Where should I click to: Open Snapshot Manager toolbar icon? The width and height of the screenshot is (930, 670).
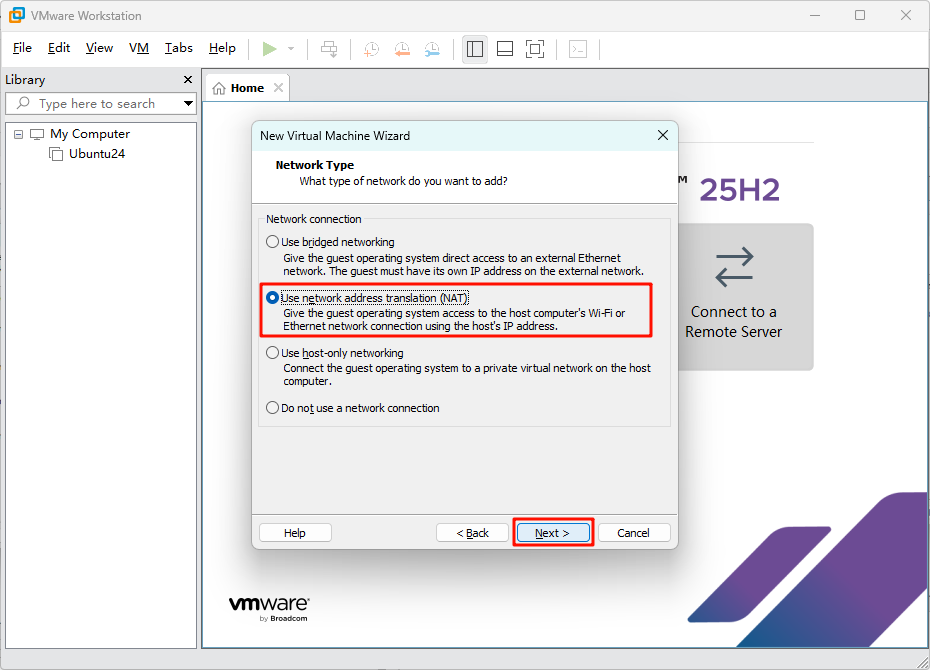[x=432, y=49]
